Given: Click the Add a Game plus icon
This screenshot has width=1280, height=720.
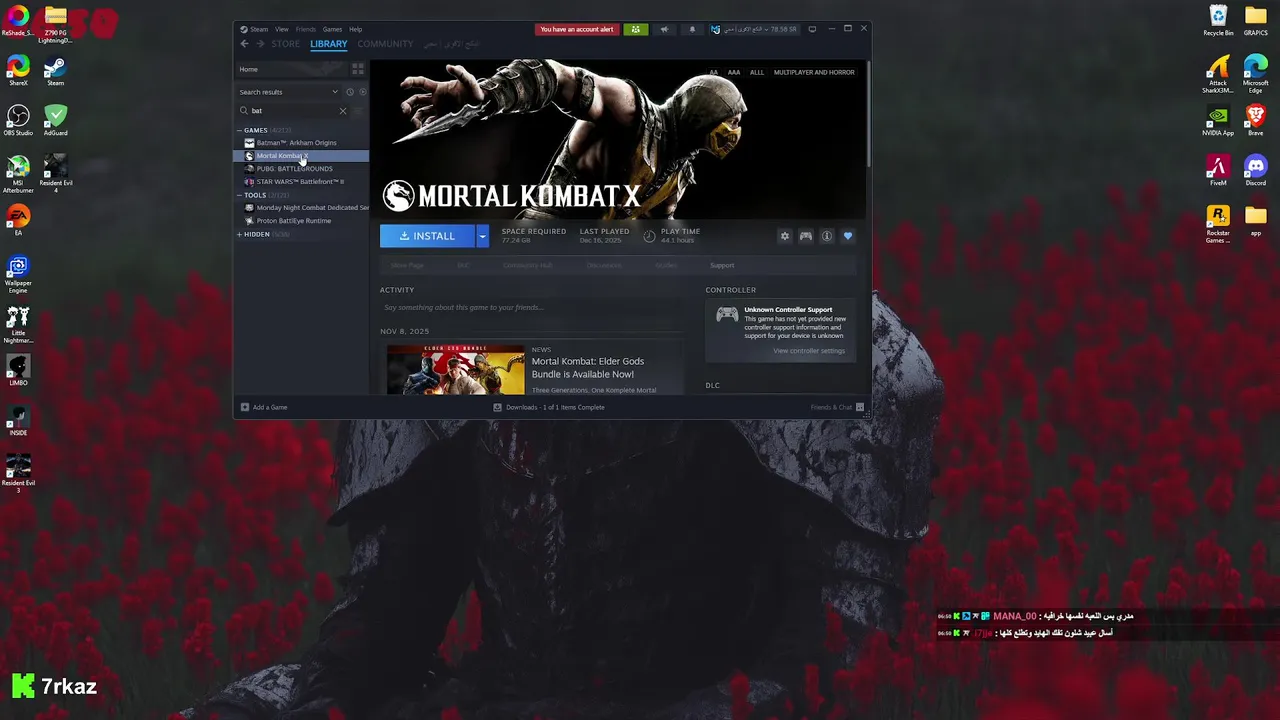Looking at the screenshot, I should 245,407.
